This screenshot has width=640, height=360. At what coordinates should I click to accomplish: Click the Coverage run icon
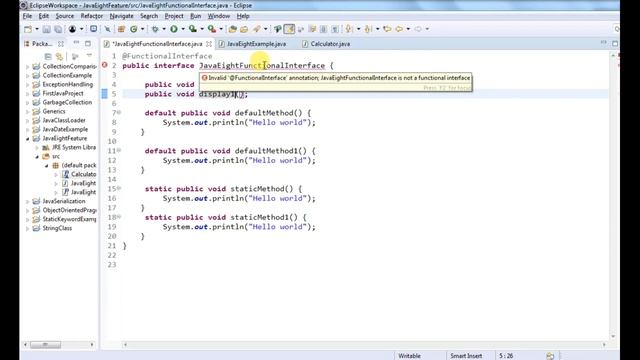(x=193, y=29)
